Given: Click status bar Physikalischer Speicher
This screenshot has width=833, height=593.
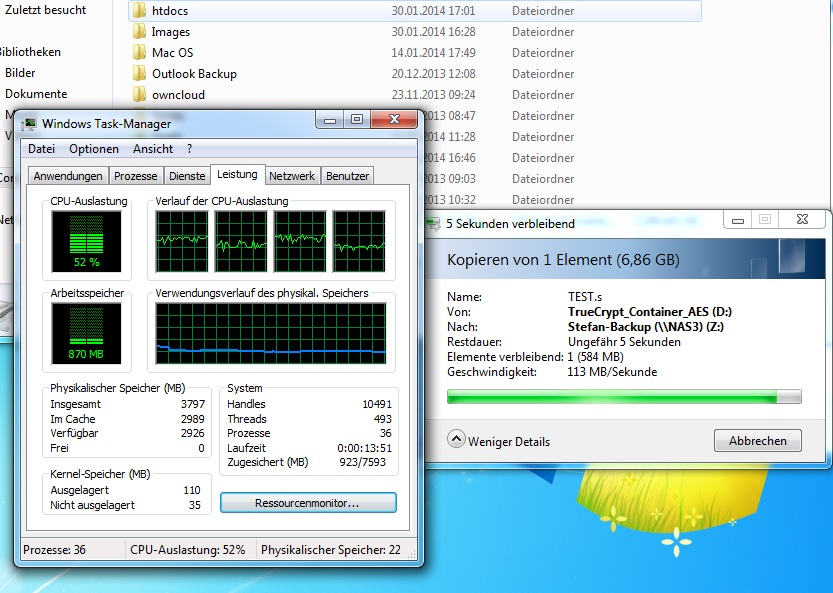Looking at the screenshot, I should coord(331,550).
